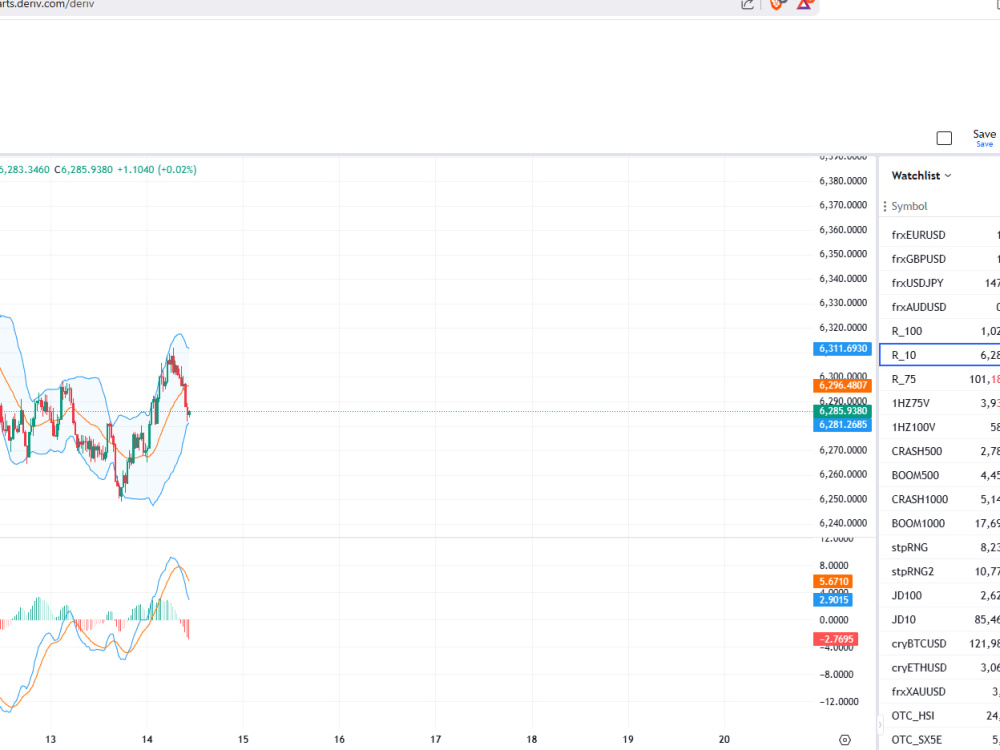Expand the Watchlist dropdown

tap(921, 175)
